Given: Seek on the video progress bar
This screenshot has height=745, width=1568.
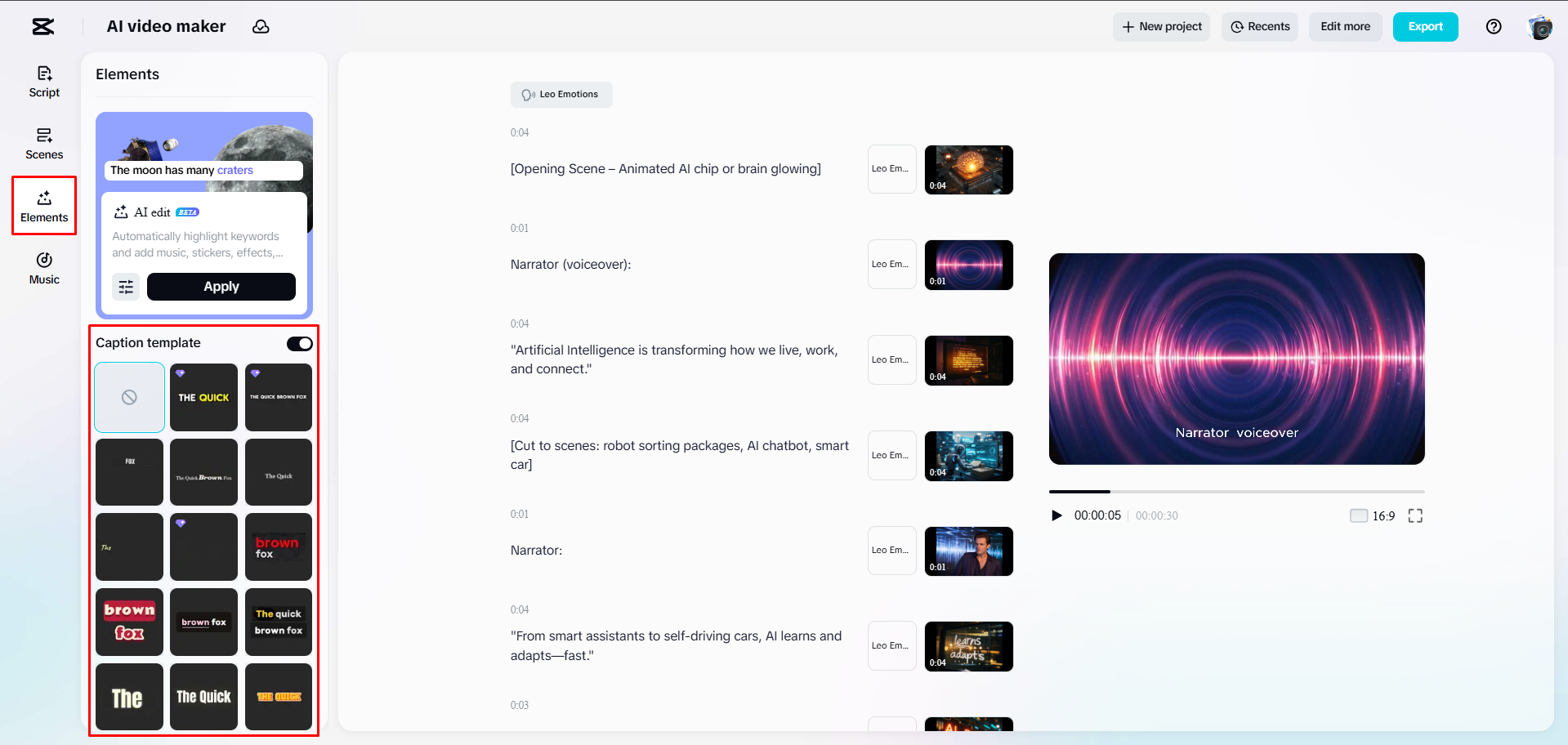Looking at the screenshot, I should [x=1236, y=492].
